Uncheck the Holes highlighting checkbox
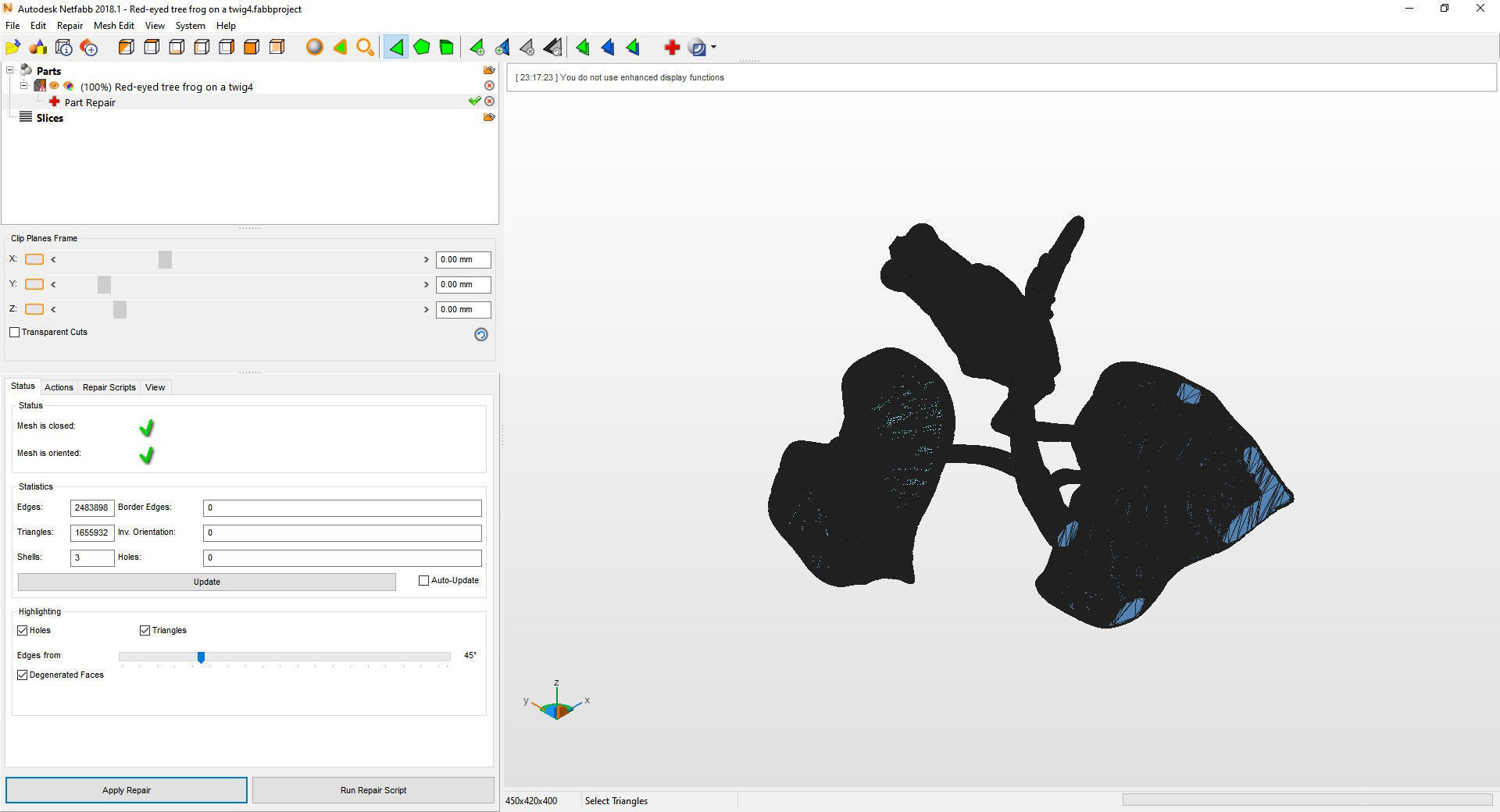Image resolution: width=1500 pixels, height=812 pixels. tap(23, 630)
